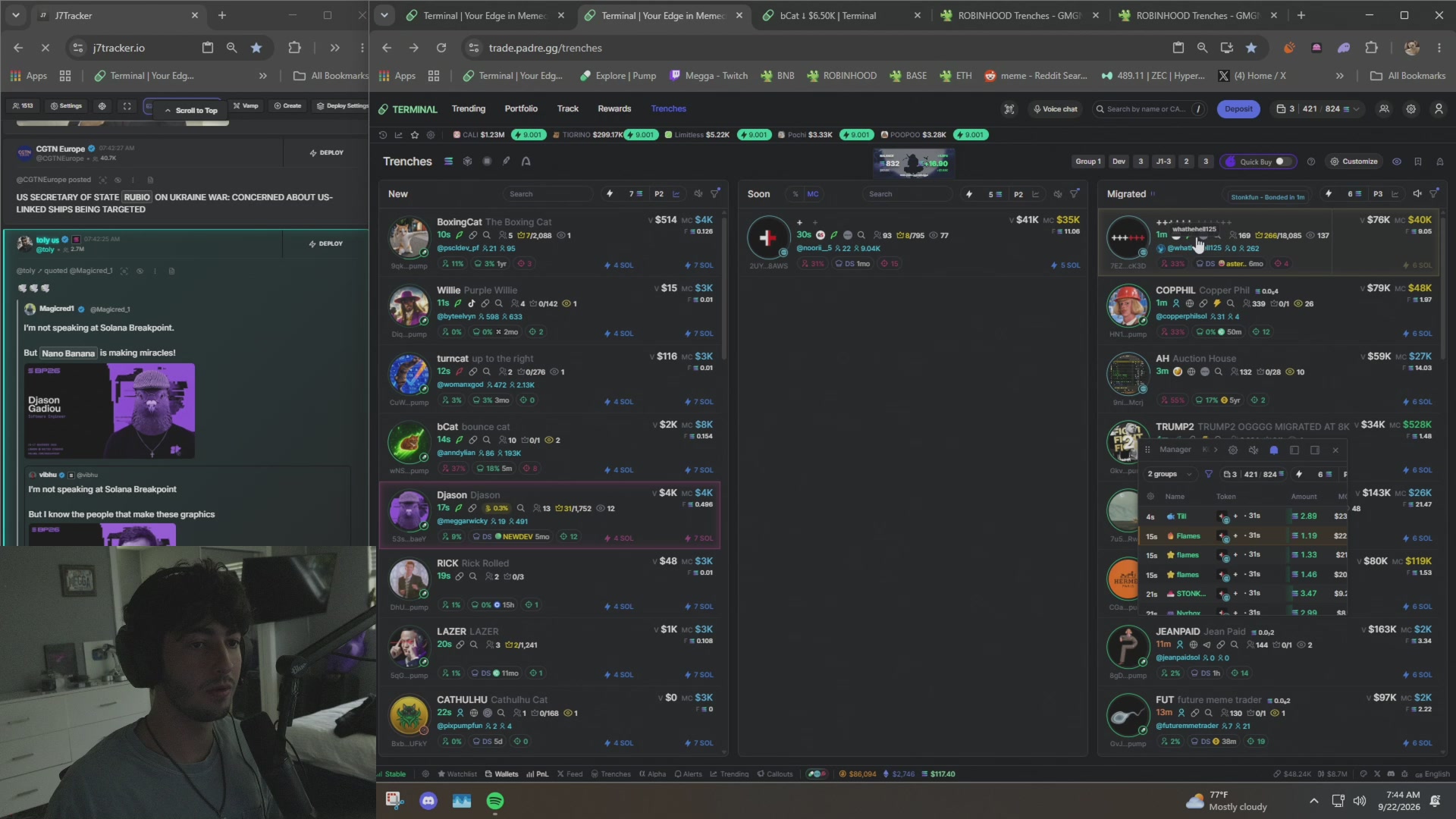This screenshot has width=1456, height=819.
Task: Expand the Manager panel chevron arrow
Action: pos(1216,450)
